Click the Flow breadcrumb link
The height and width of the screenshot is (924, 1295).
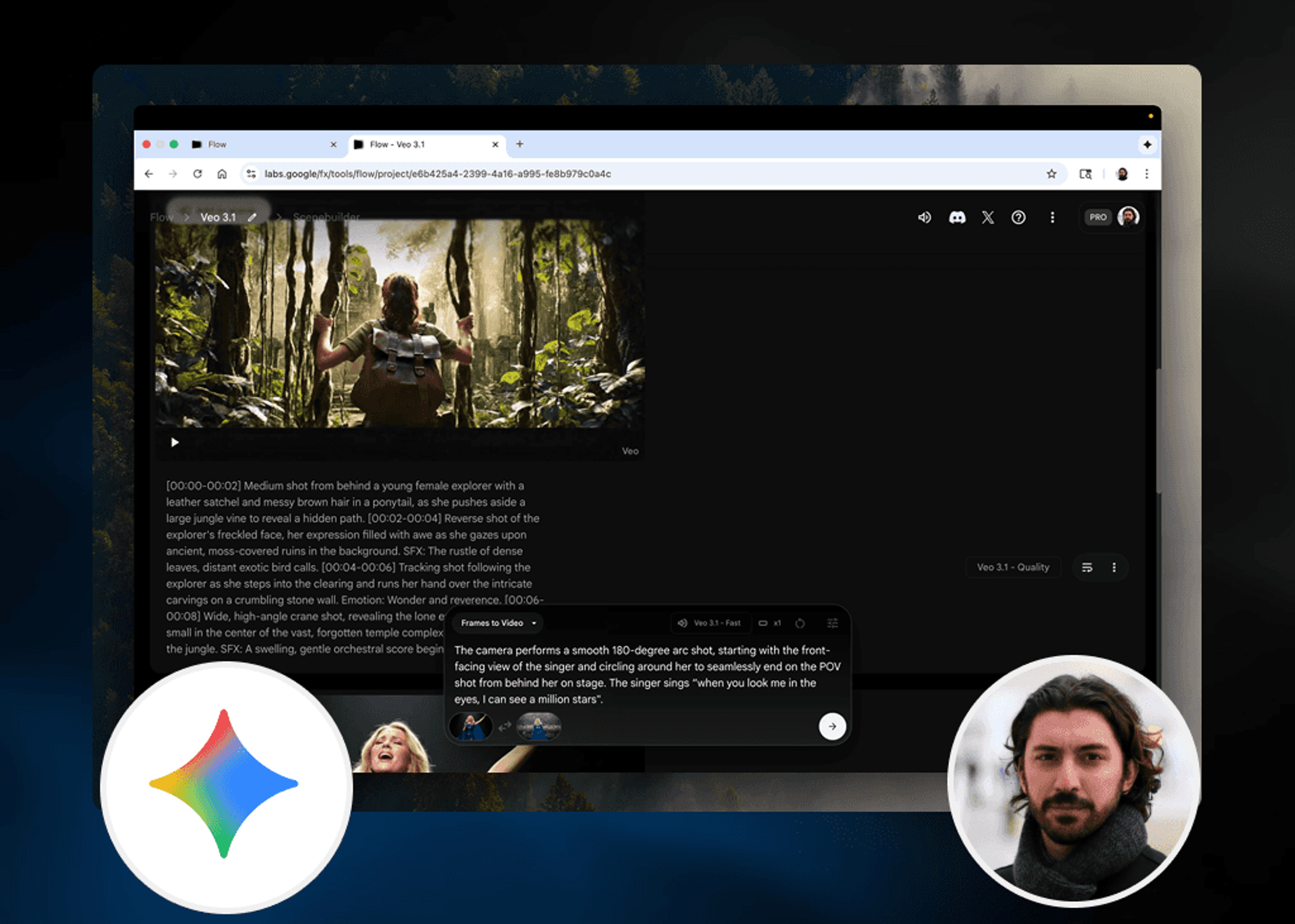tap(161, 217)
